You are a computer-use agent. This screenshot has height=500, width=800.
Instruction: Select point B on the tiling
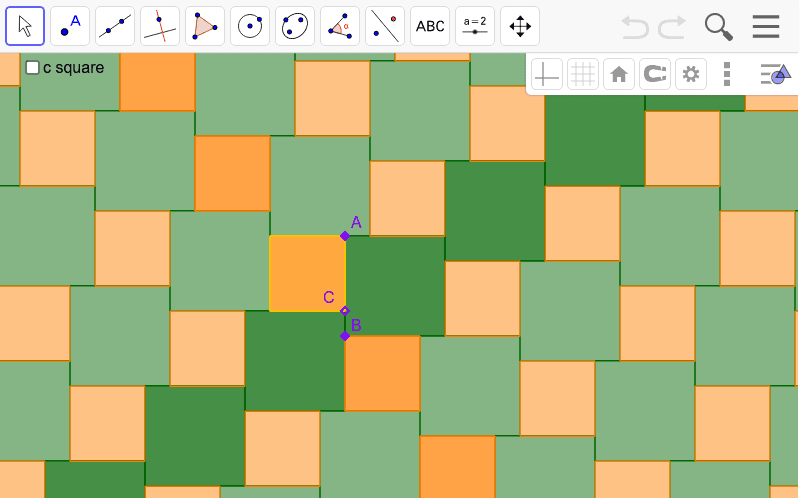coord(345,336)
